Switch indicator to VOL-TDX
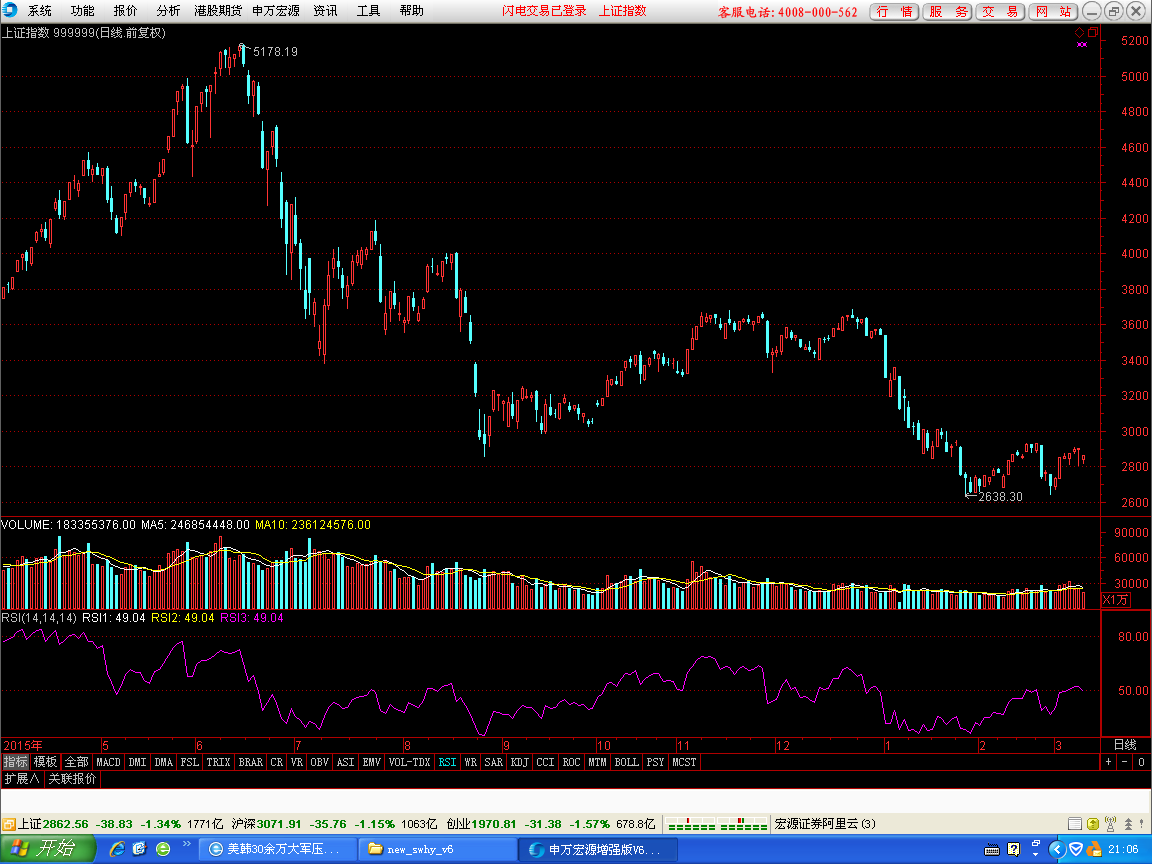 tap(409, 762)
